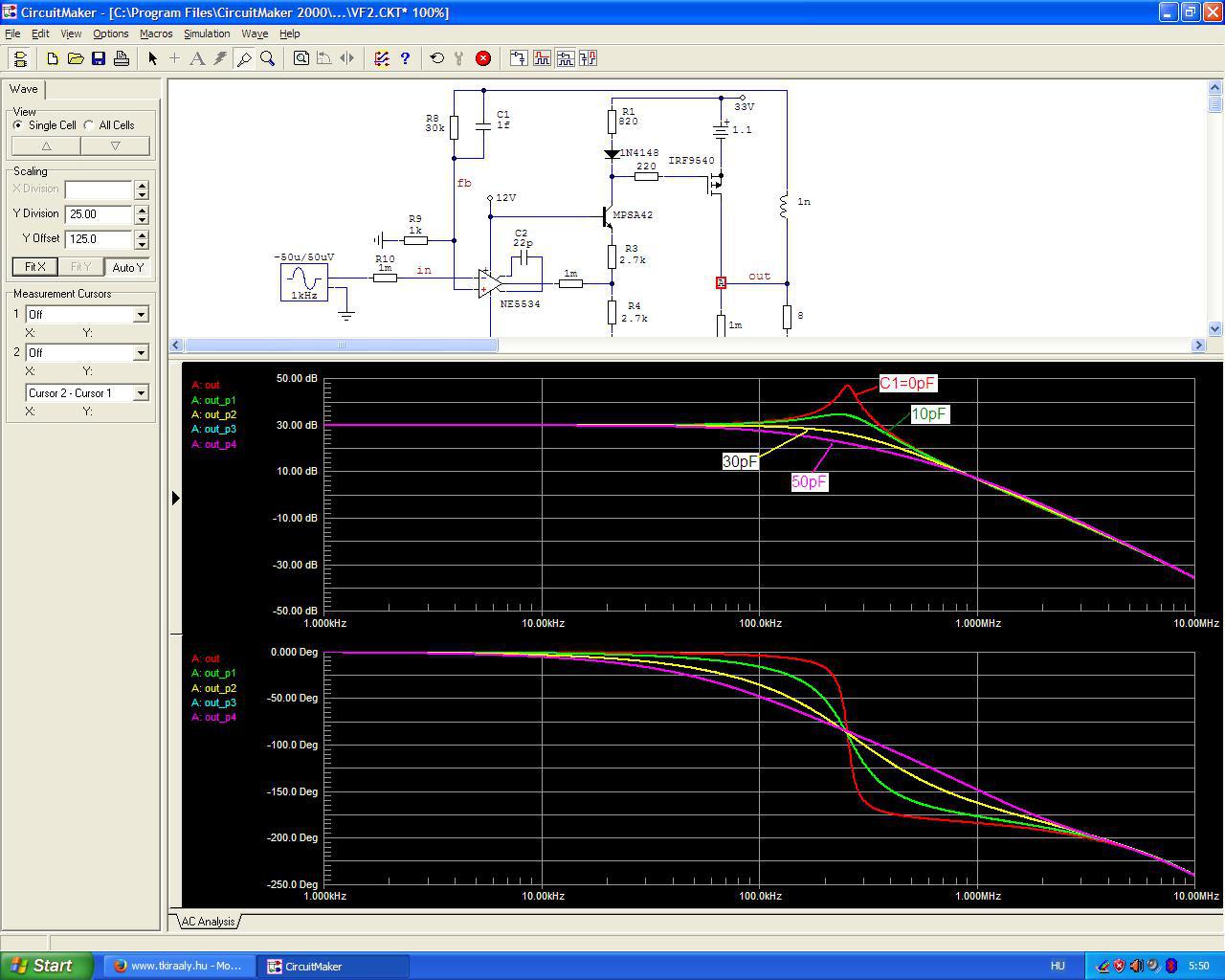1225x980 pixels.
Task: Select the All Cells radio button
Action: pos(89,125)
